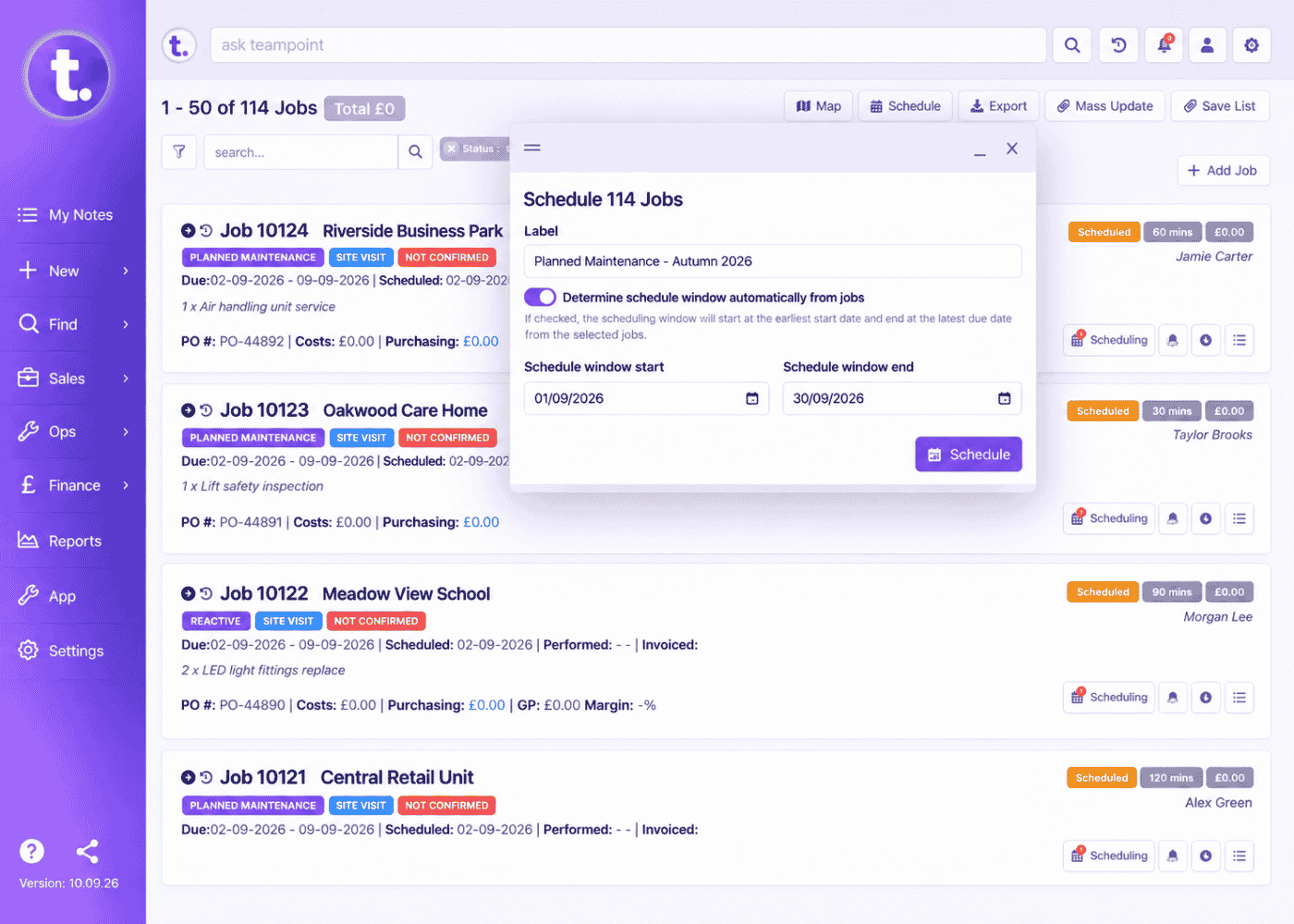Click the clock icon on Job 10123 row
The width and height of the screenshot is (1294, 924).
point(1205,518)
